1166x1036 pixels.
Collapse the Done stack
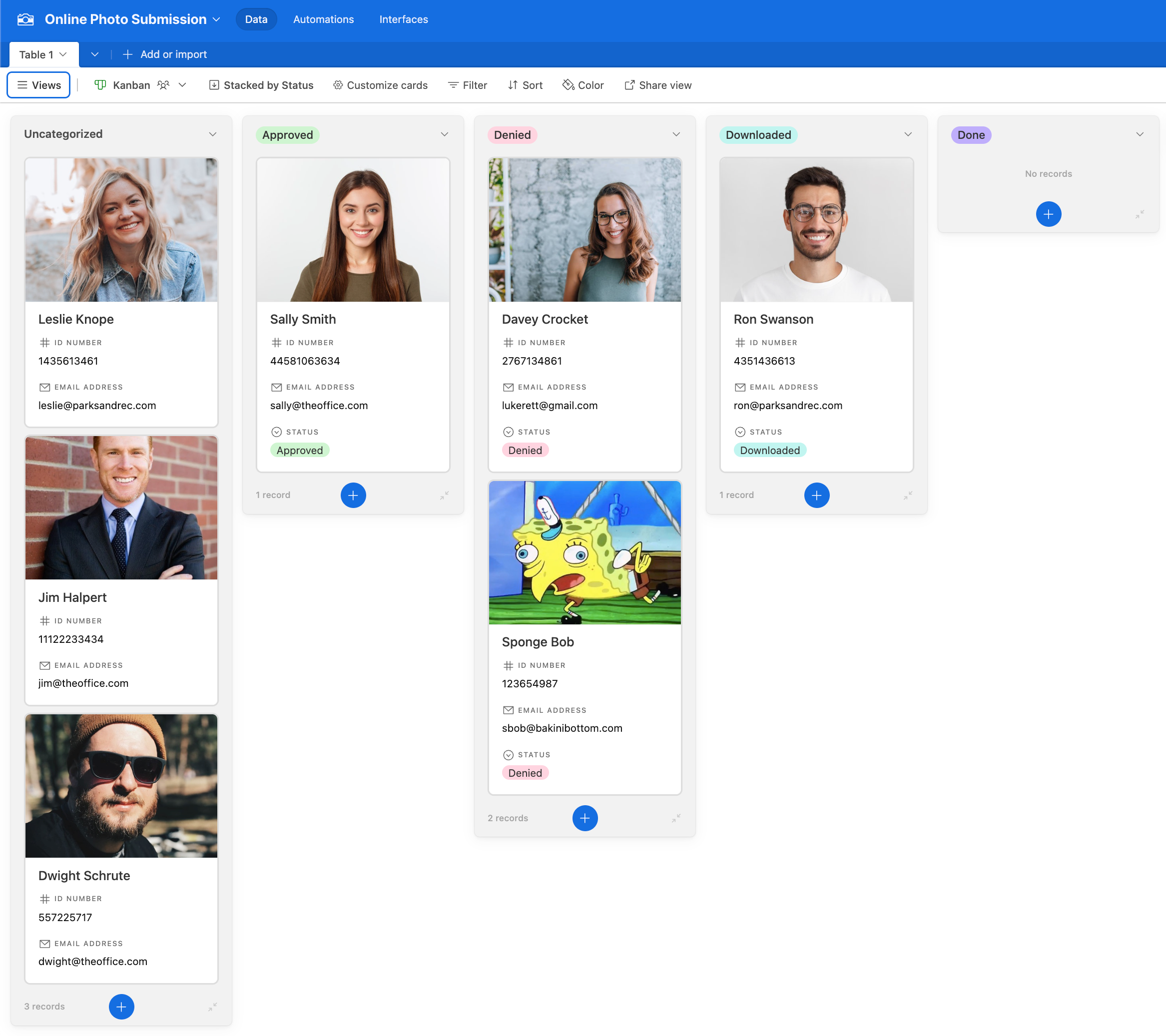coord(1140,214)
